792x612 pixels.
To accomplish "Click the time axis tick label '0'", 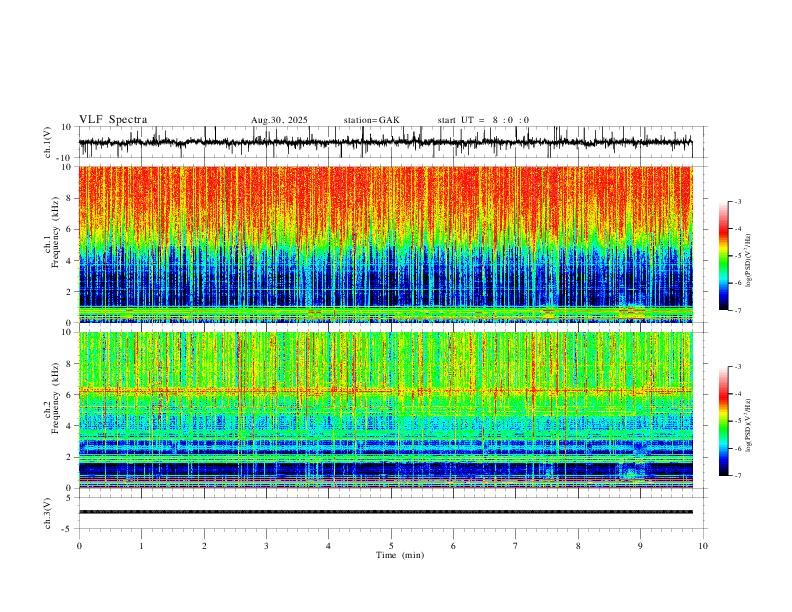I will point(79,546).
